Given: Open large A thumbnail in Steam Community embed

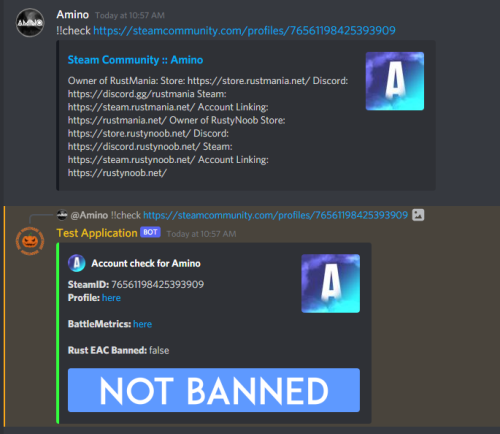Looking at the screenshot, I should (x=395, y=81).
